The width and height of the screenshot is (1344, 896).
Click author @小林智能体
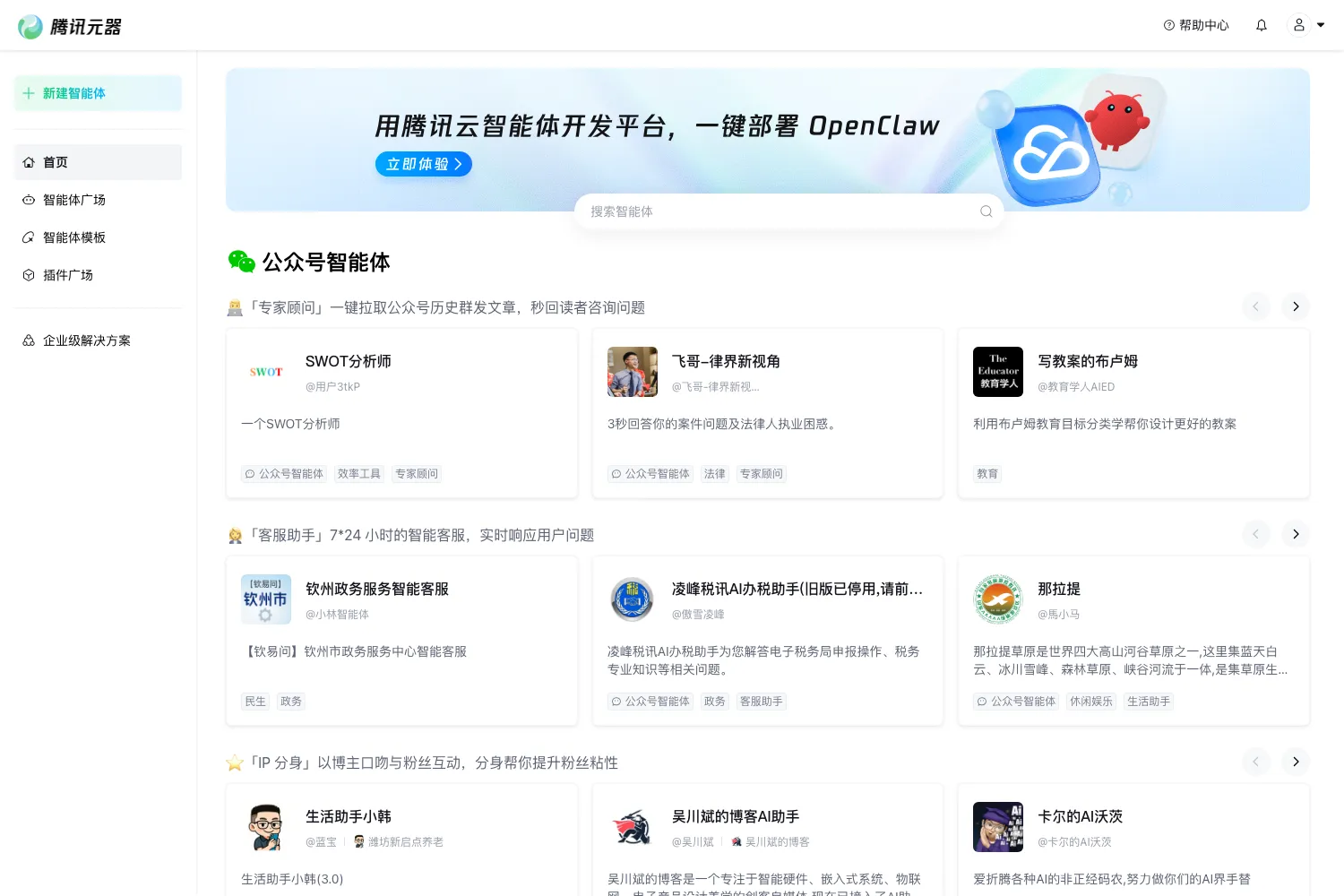pyautogui.click(x=337, y=615)
